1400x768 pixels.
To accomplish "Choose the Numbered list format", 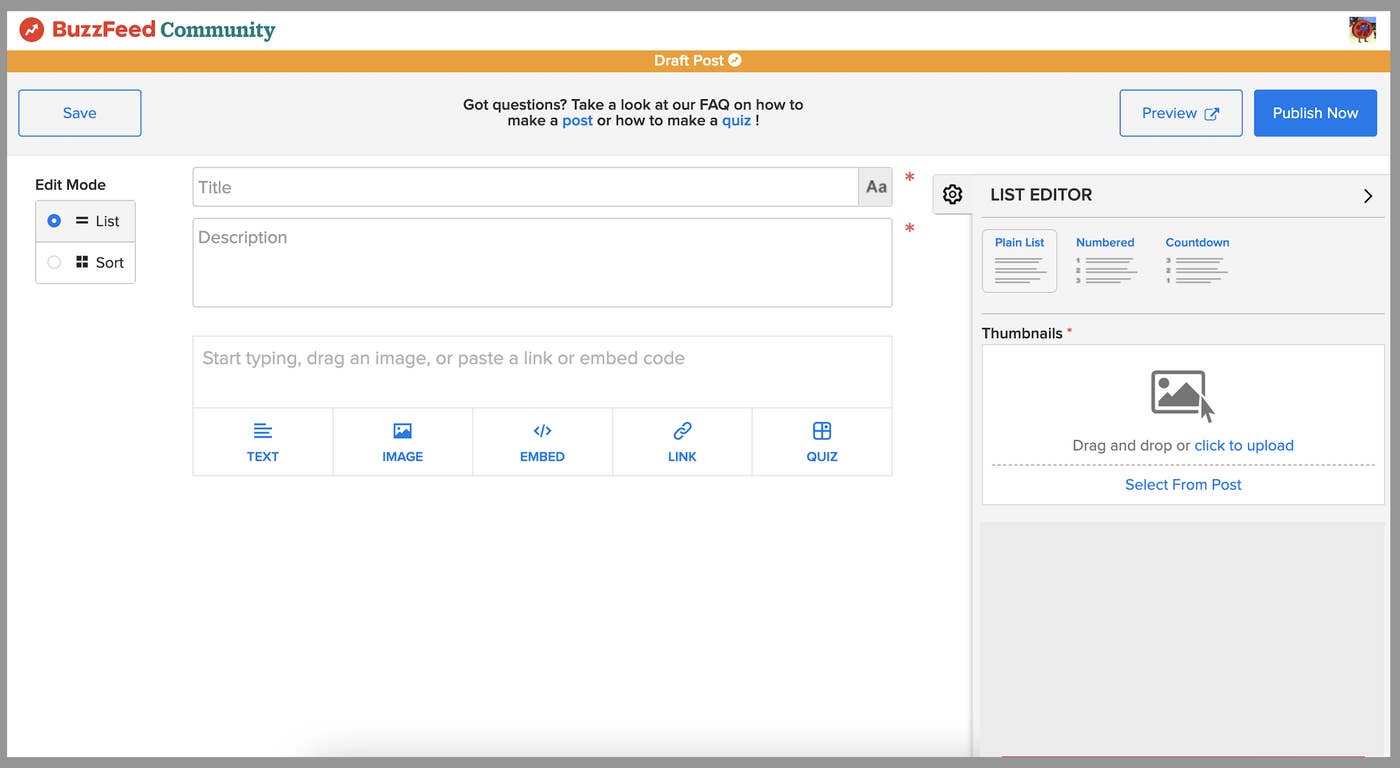I will point(1104,261).
